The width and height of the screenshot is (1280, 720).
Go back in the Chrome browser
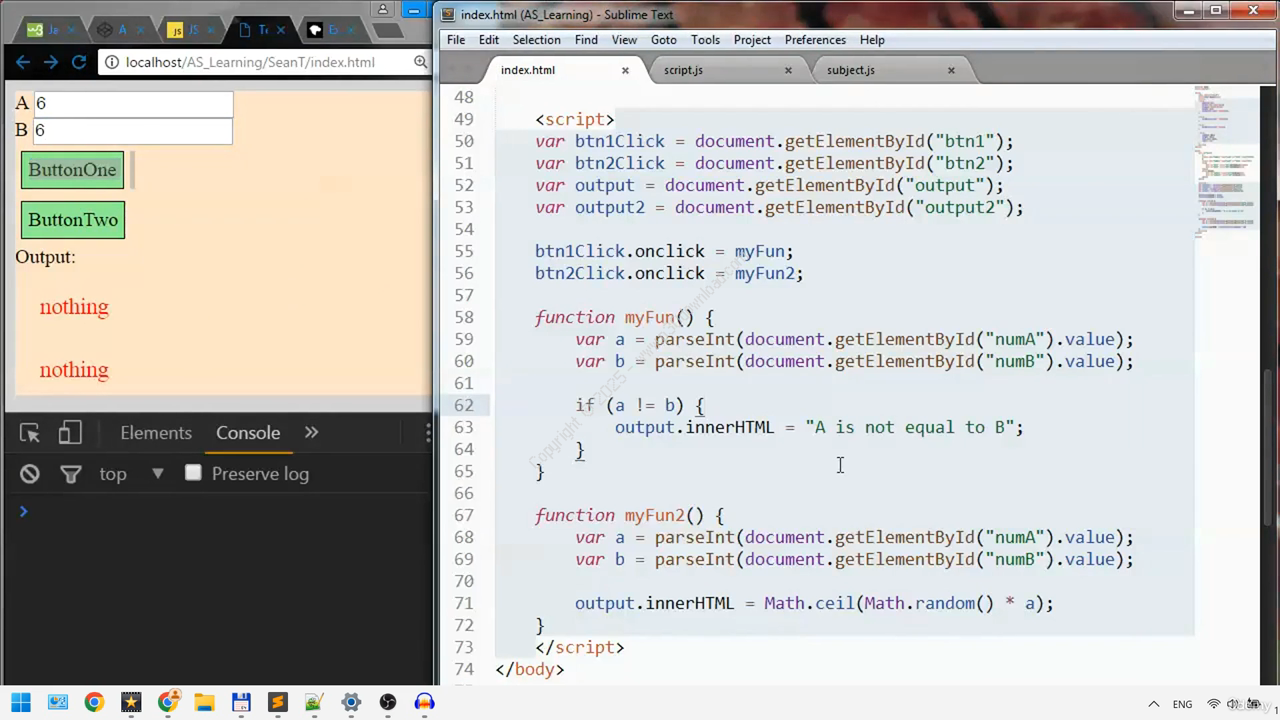pyautogui.click(x=24, y=62)
